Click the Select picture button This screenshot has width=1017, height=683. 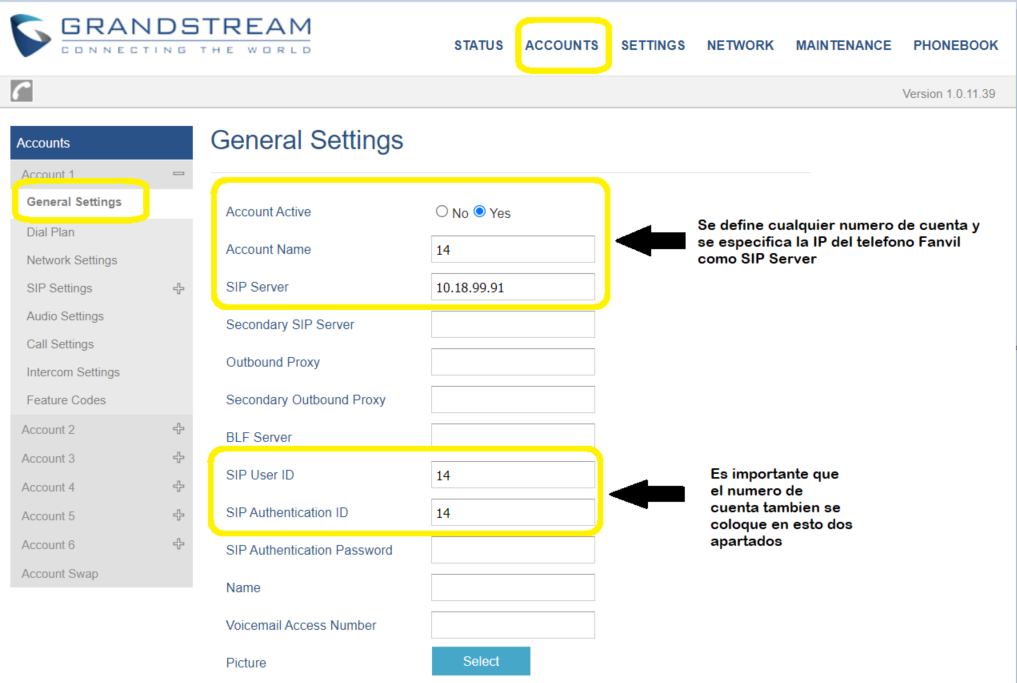481,661
